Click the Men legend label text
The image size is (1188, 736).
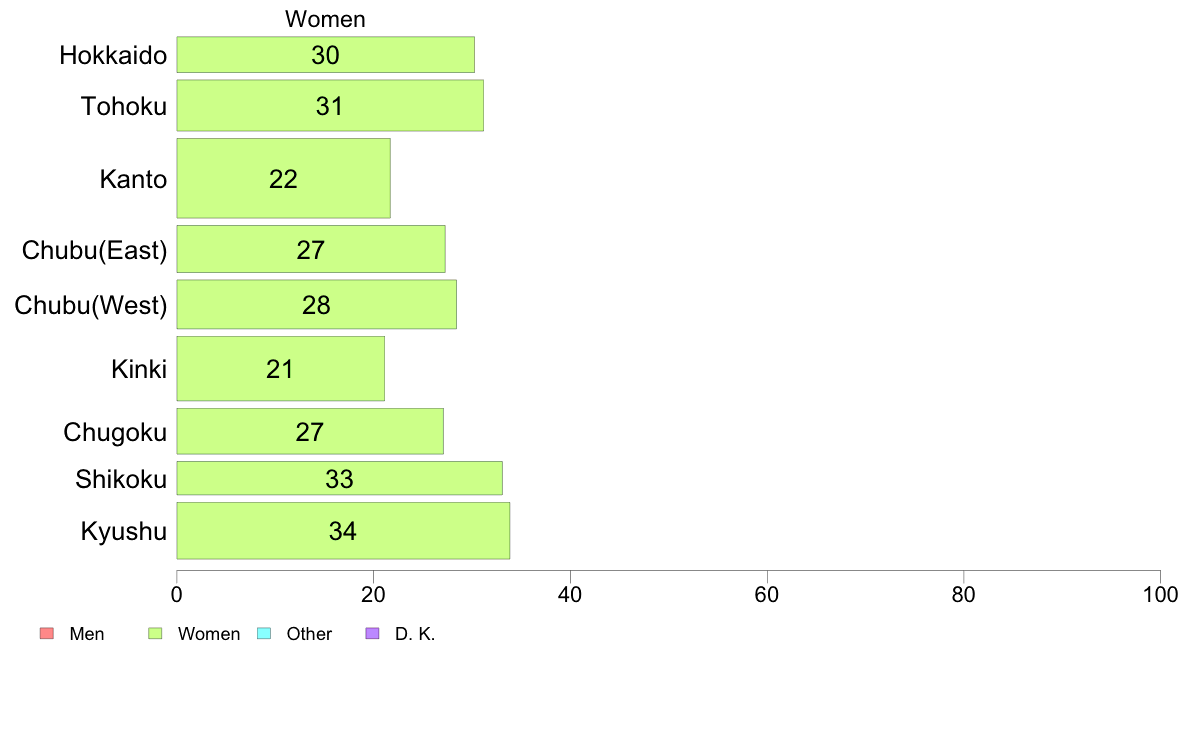coord(86,634)
